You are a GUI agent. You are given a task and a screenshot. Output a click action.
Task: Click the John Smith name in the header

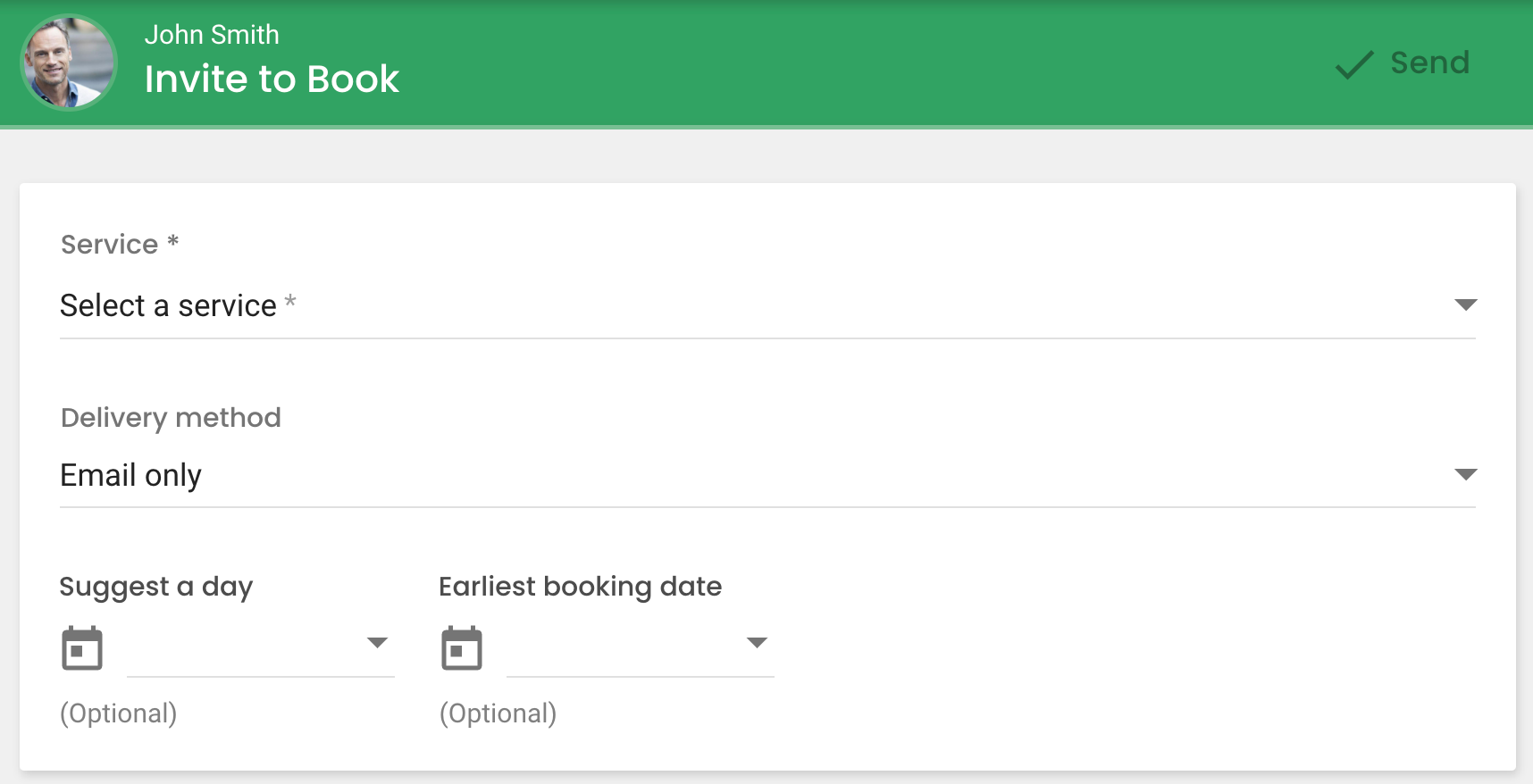[212, 35]
